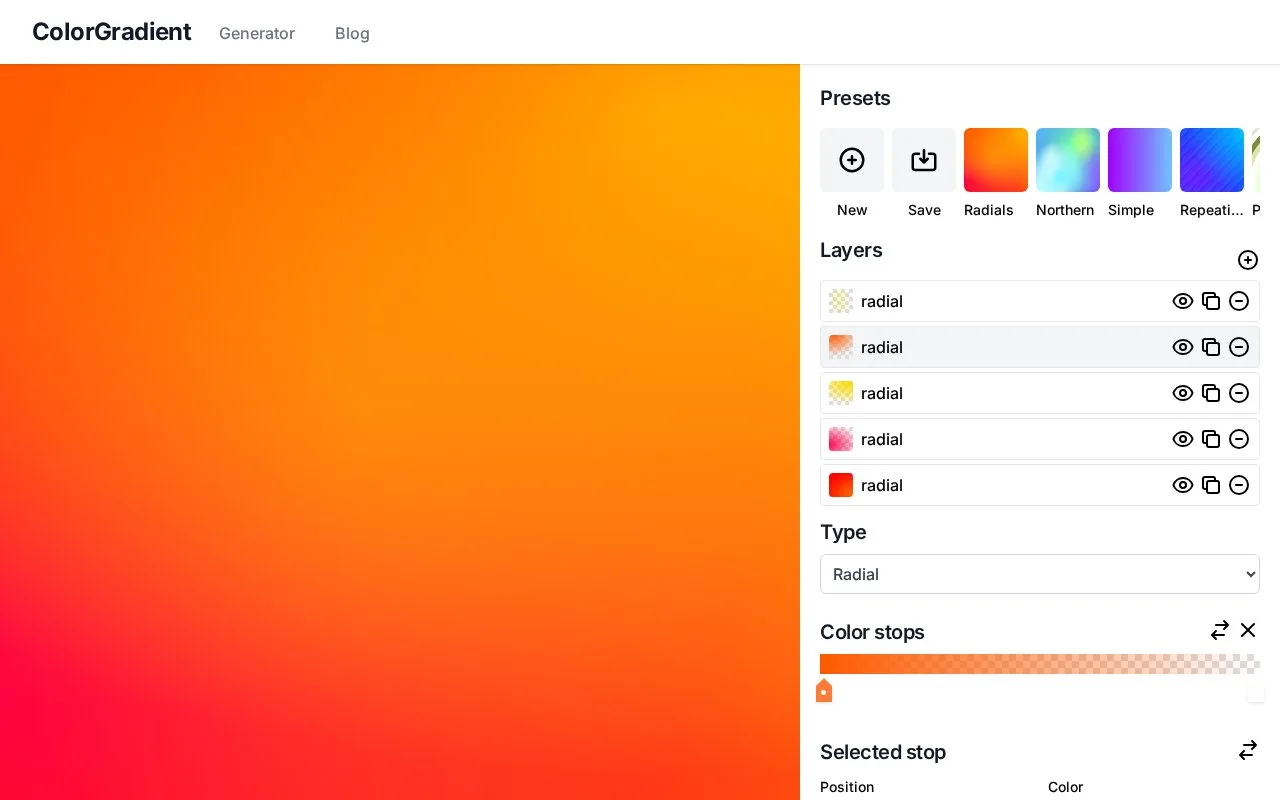Screen dimensions: 1280x800
Task: Remove the selected orange radial layer
Action: [x=1239, y=347]
